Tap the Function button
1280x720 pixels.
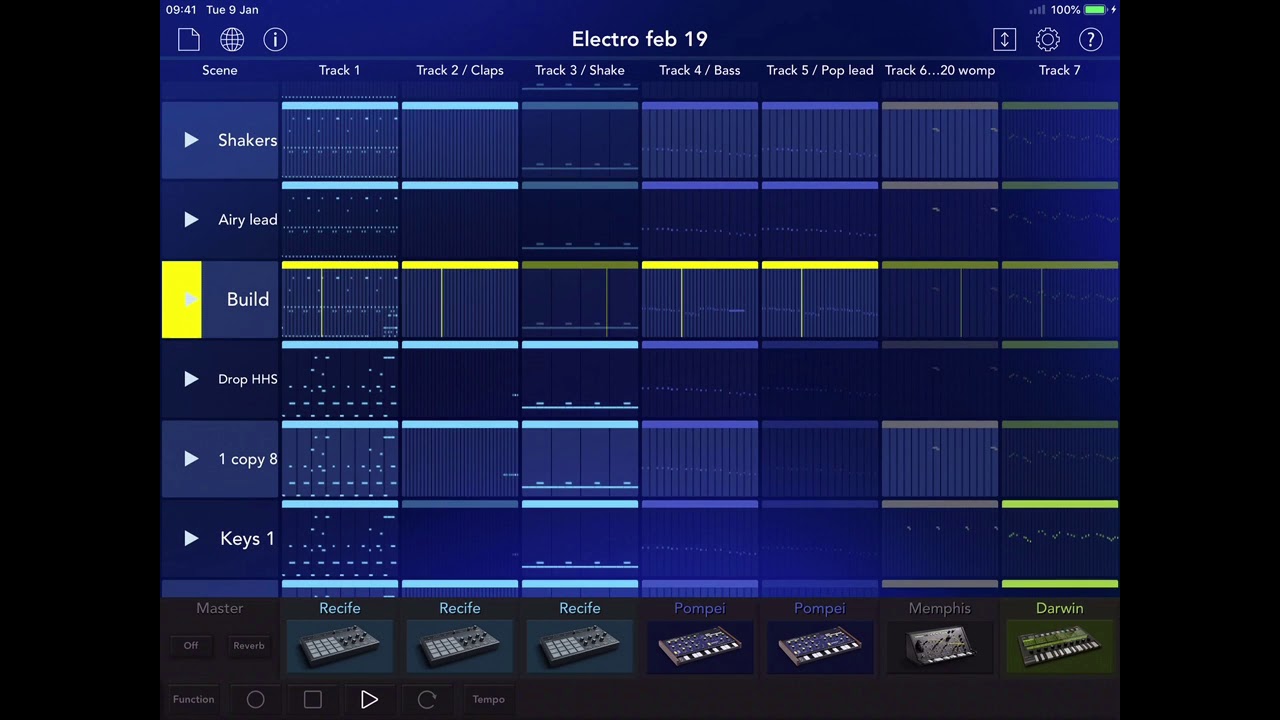193,699
